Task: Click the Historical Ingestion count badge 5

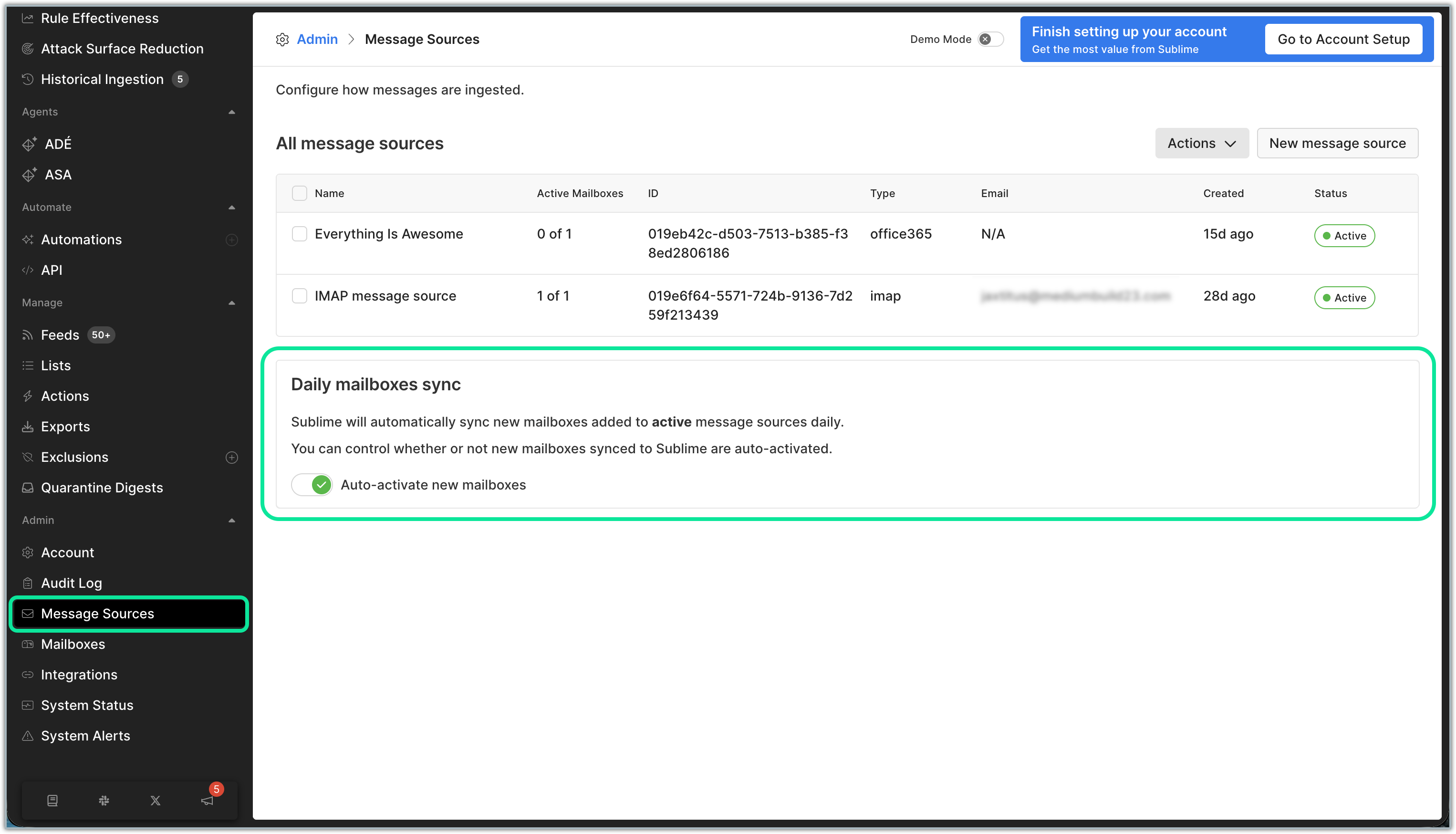Action: coord(180,79)
